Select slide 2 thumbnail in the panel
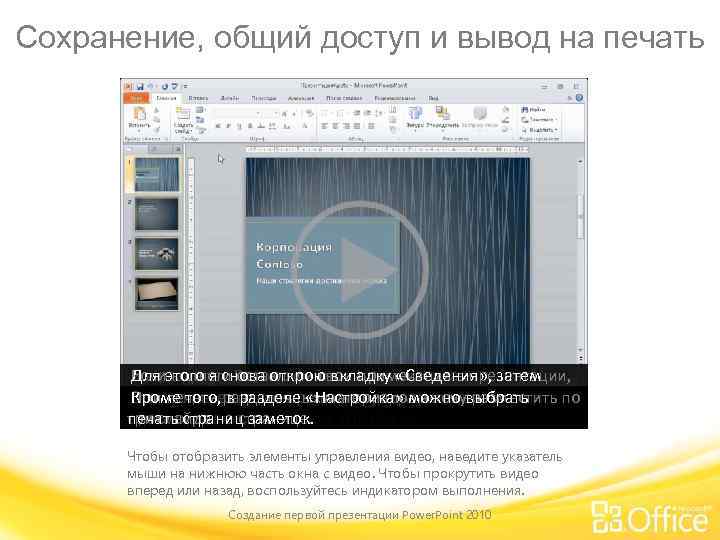Viewport: 720px width, 540px height. pyautogui.click(x=157, y=214)
